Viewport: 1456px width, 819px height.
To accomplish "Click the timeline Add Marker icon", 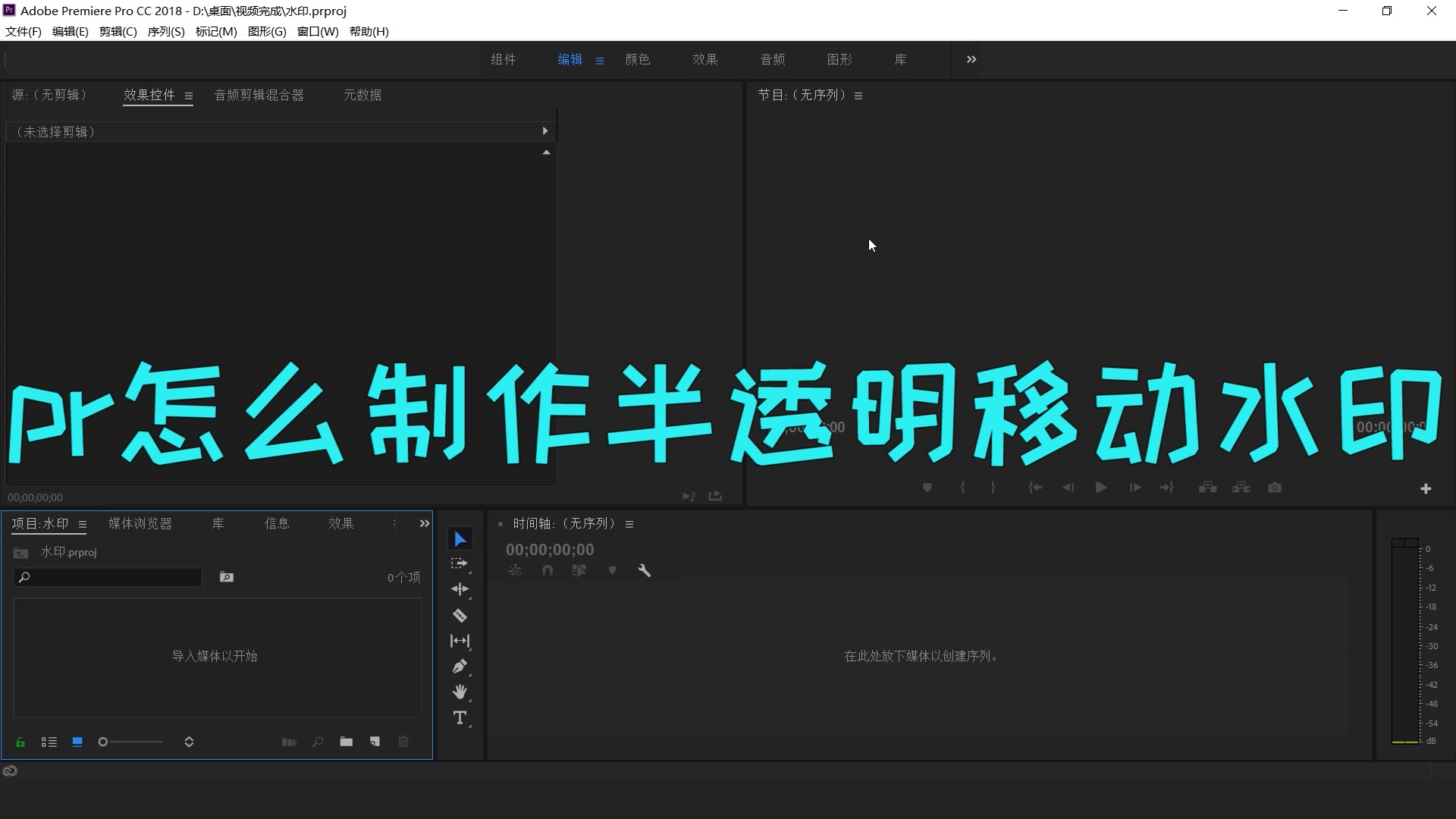I will coord(612,570).
